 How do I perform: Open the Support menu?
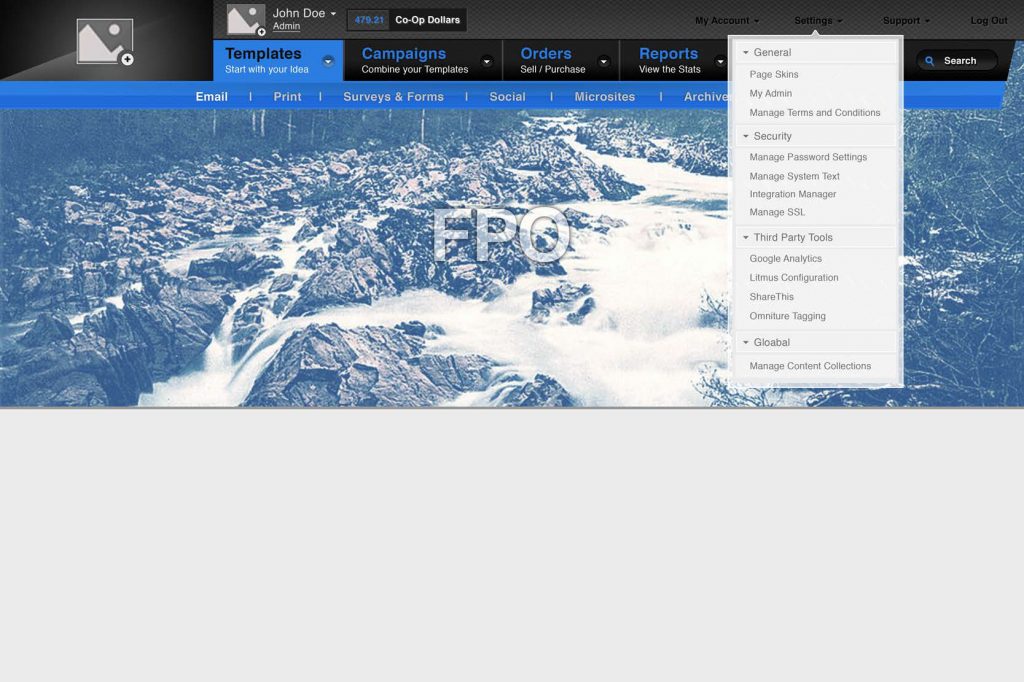tap(906, 21)
